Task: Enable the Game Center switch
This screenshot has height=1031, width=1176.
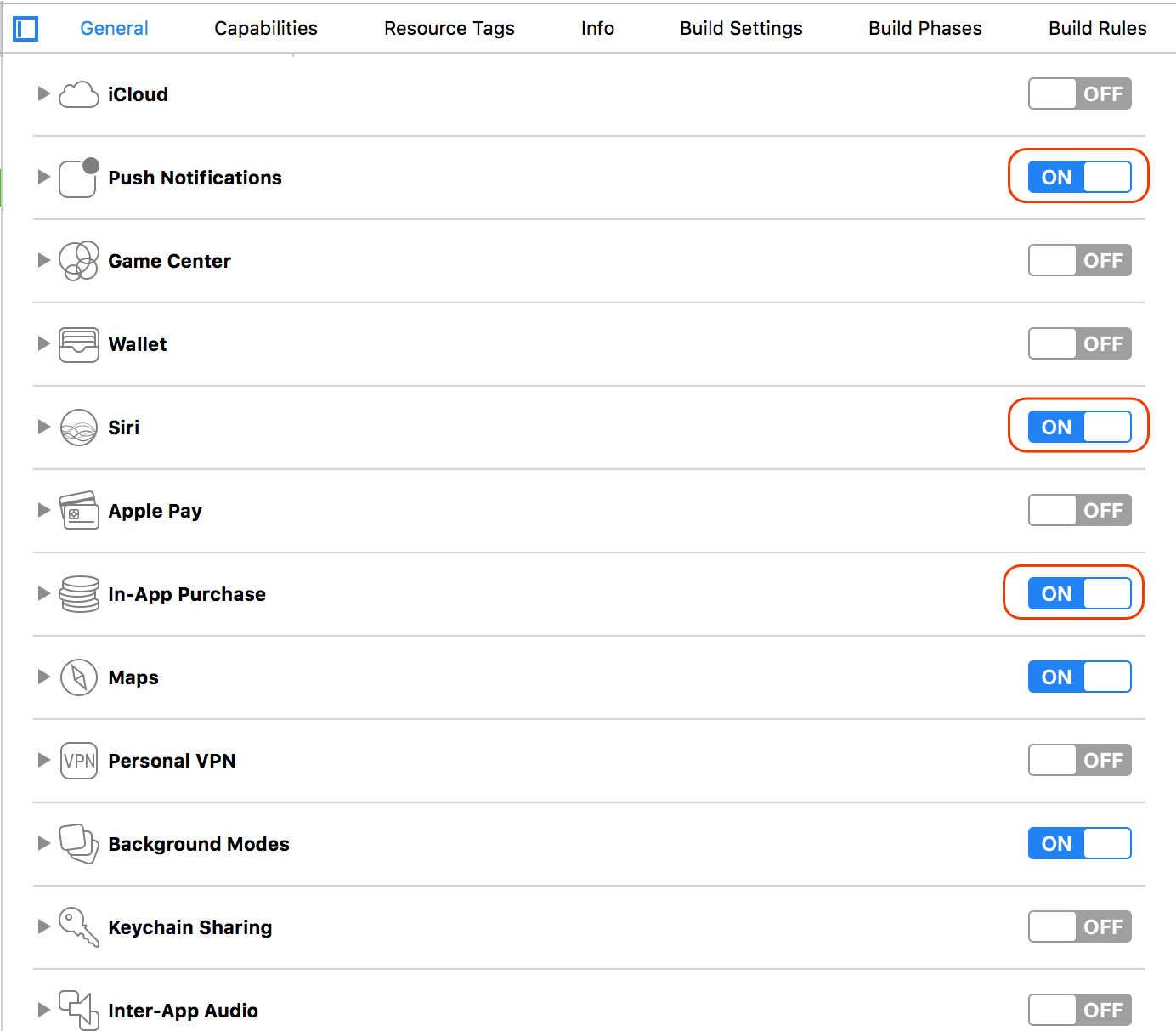Action: pyautogui.click(x=1080, y=261)
